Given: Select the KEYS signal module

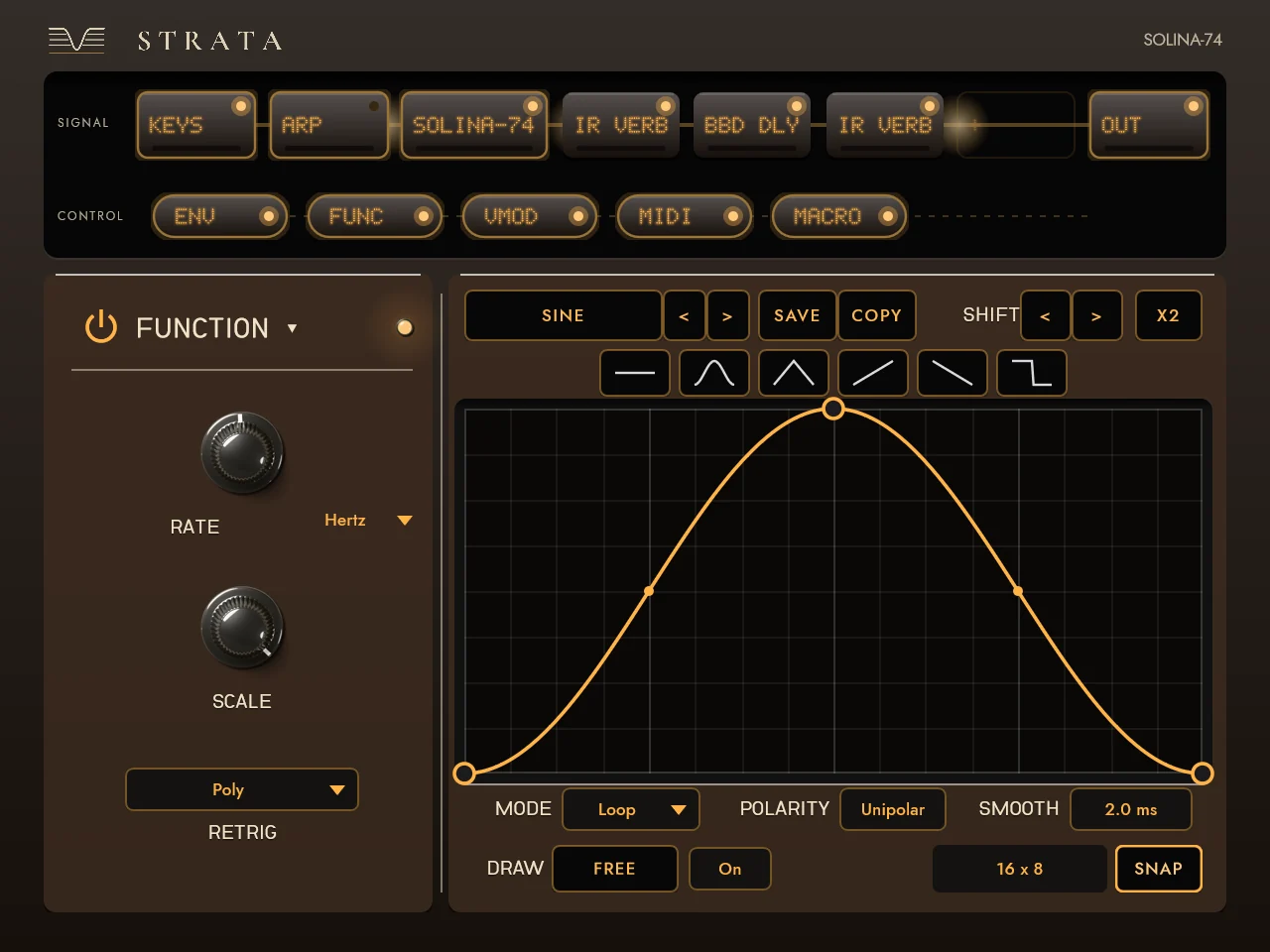Looking at the screenshot, I should click(196, 125).
